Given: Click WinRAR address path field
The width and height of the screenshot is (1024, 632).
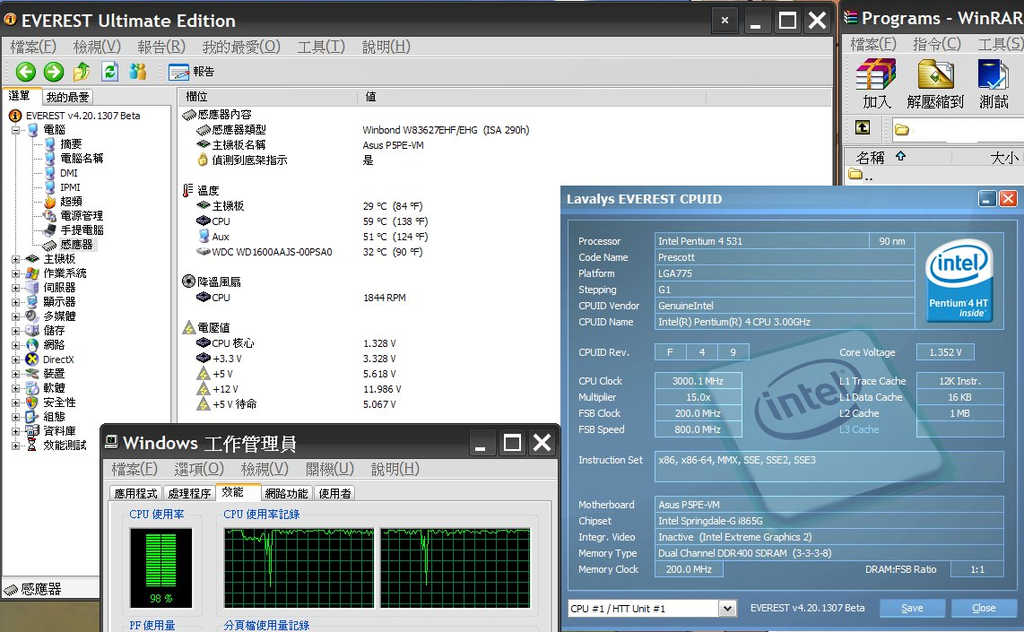Looking at the screenshot, I should point(957,129).
